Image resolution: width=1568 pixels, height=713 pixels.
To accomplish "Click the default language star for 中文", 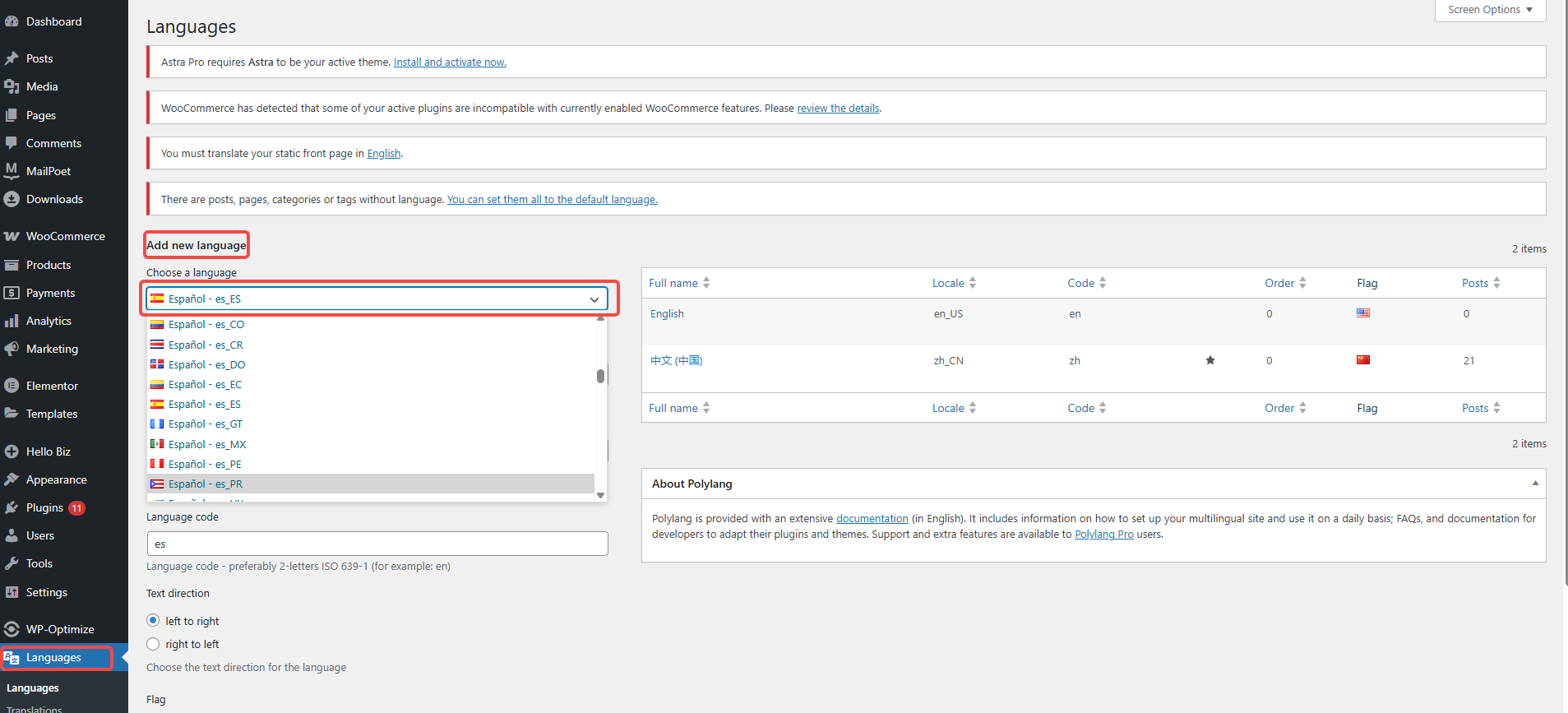I will click(1210, 360).
